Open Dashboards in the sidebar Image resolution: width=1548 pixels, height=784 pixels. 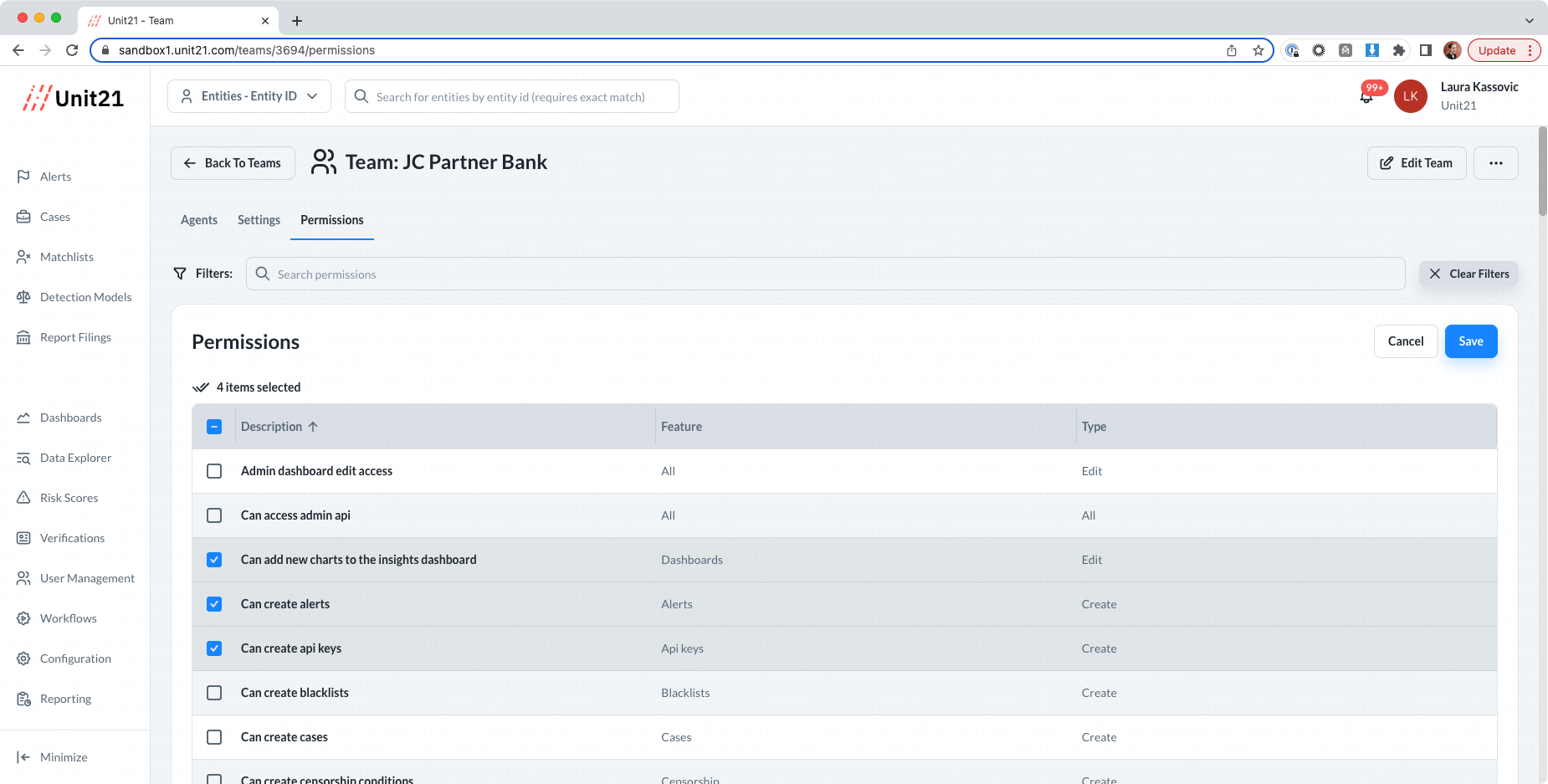70,418
